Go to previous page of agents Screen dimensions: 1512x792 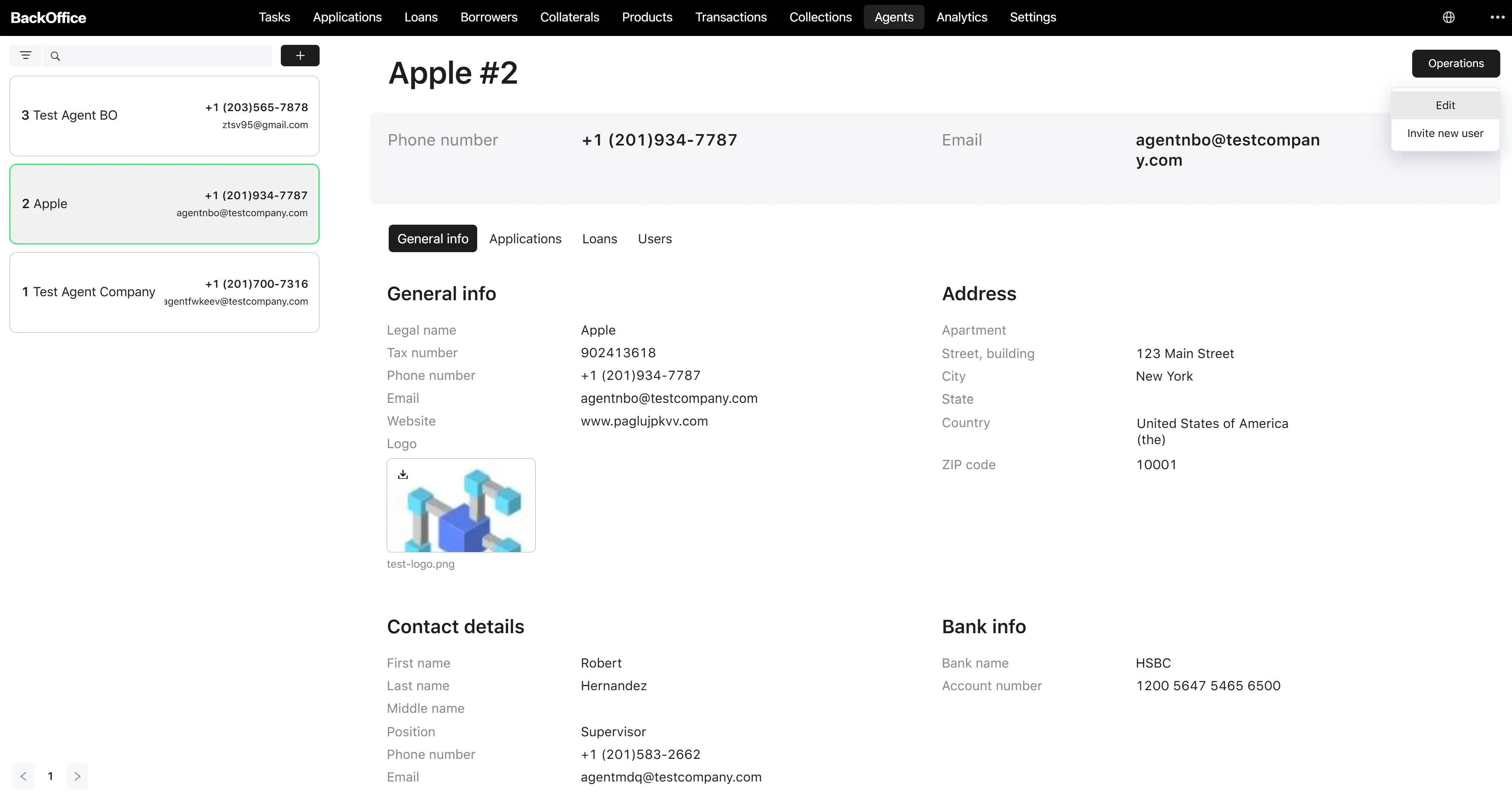pos(23,776)
